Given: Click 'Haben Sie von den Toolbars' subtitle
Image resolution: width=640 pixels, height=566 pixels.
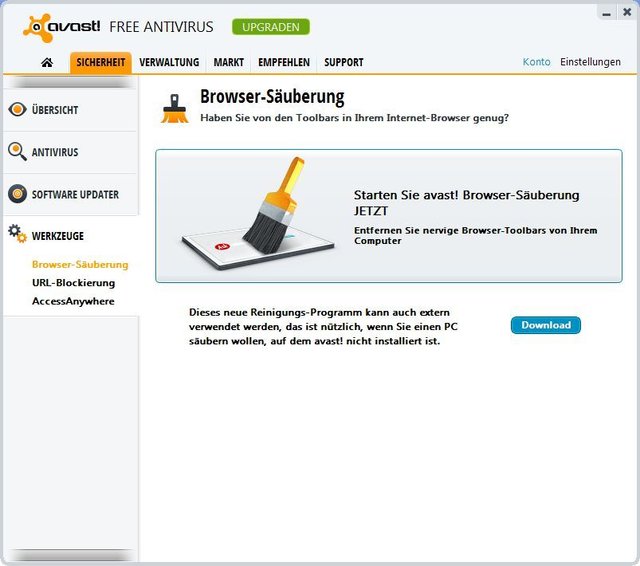Looking at the screenshot, I should (354, 118).
